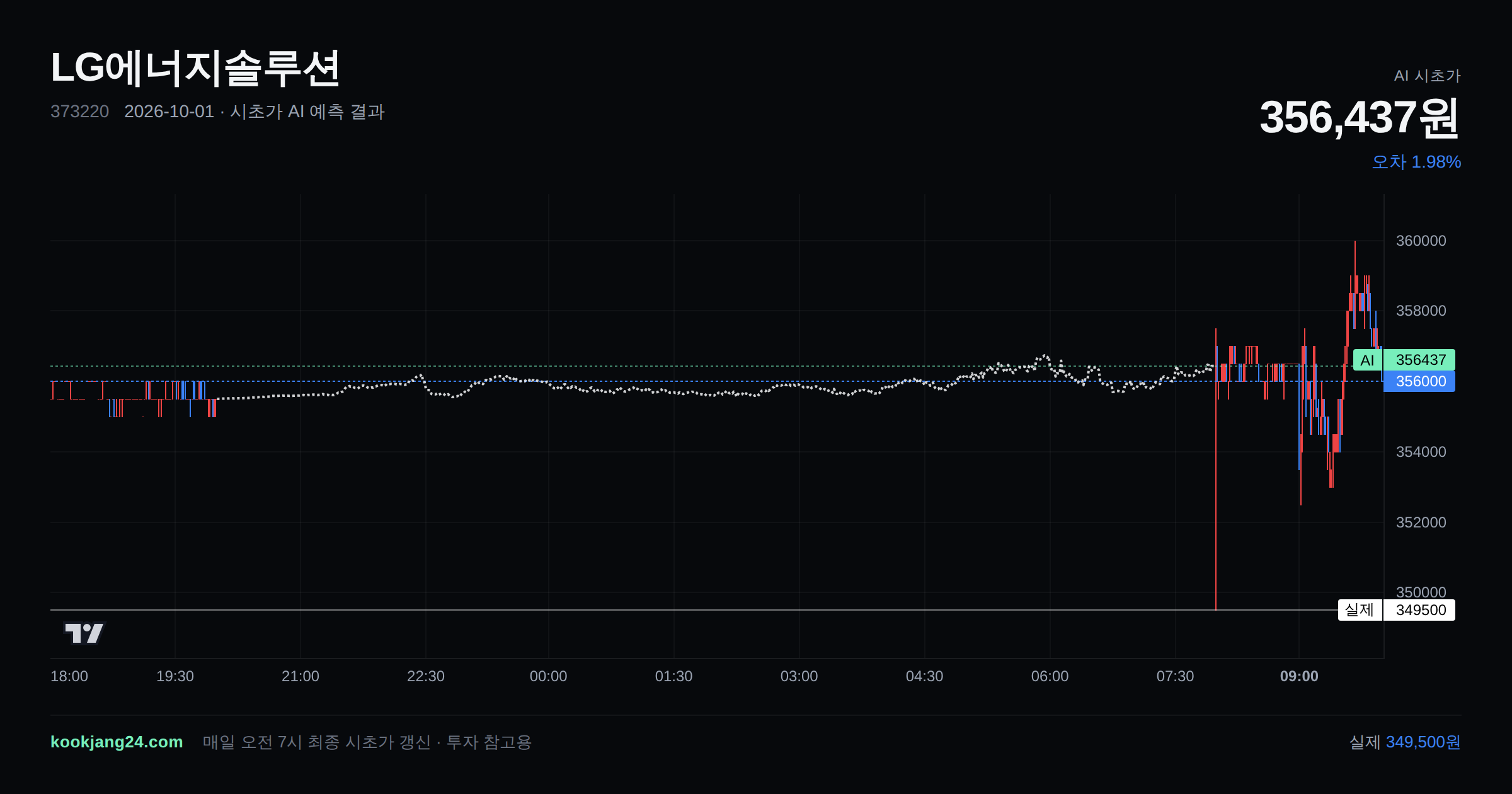Viewport: 1512px width, 794px height.
Task: Click the 실제 349,500원 footer text
Action: pyautogui.click(x=1405, y=742)
